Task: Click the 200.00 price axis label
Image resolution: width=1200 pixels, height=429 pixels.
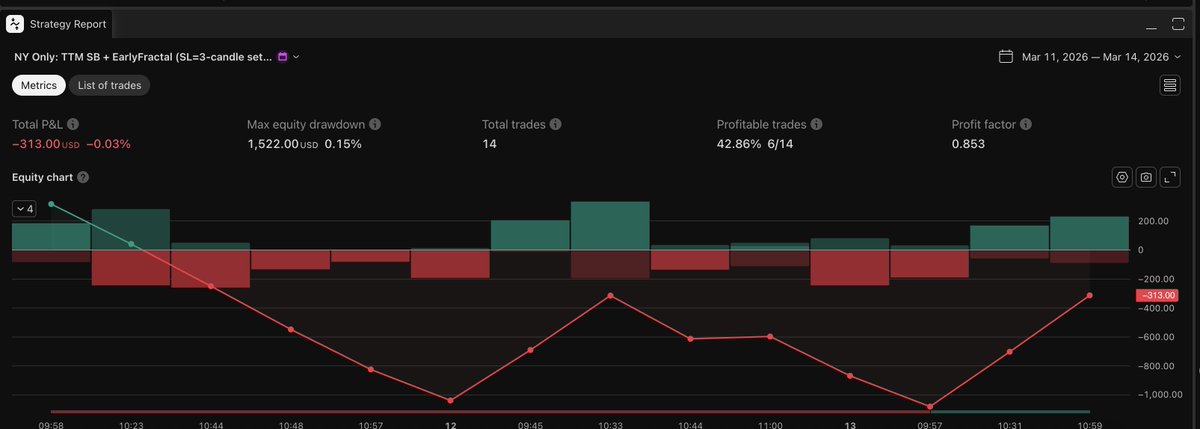Action: click(x=1154, y=220)
